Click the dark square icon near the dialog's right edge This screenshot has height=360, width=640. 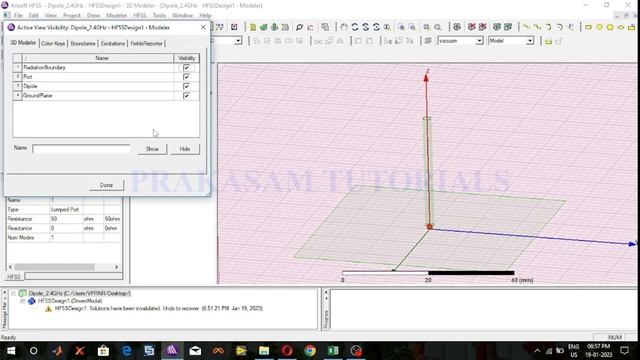234,27
